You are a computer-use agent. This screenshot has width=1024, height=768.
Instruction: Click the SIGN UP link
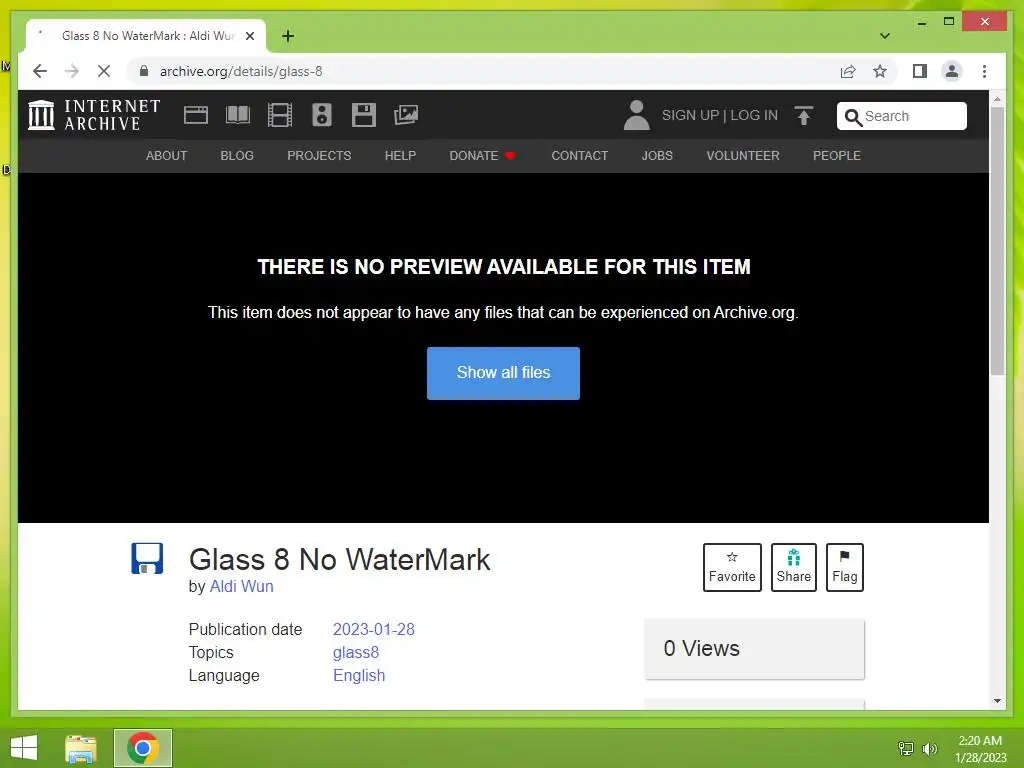[x=690, y=116]
